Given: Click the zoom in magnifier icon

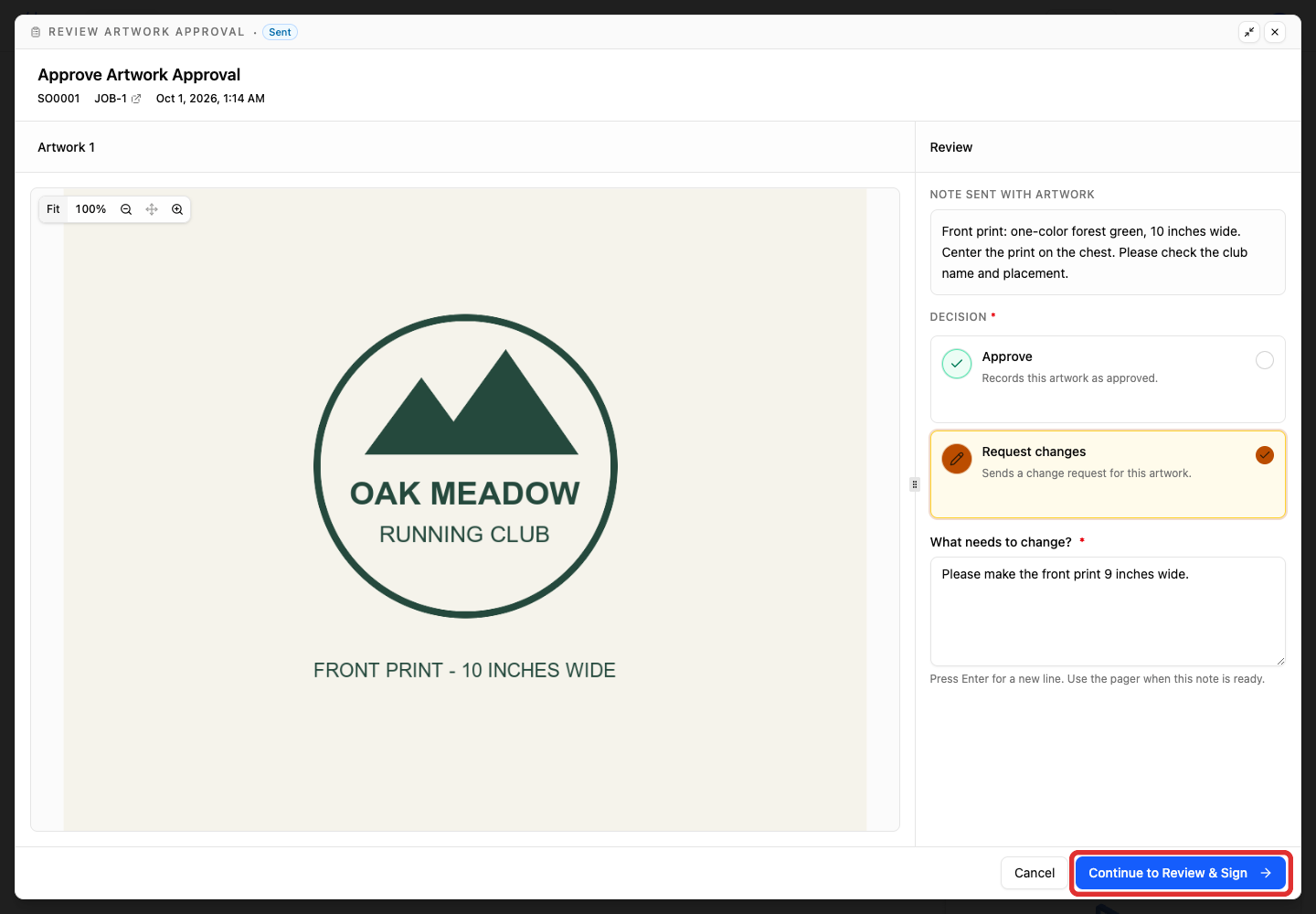Looking at the screenshot, I should pyautogui.click(x=177, y=209).
